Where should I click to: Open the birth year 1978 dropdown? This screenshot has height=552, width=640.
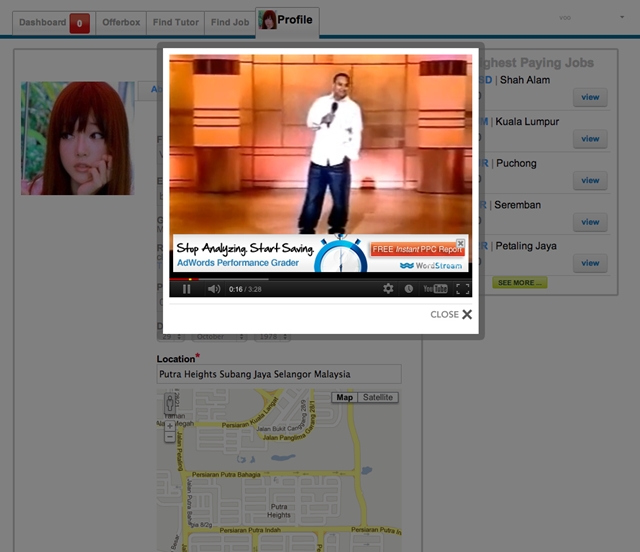pos(272,337)
